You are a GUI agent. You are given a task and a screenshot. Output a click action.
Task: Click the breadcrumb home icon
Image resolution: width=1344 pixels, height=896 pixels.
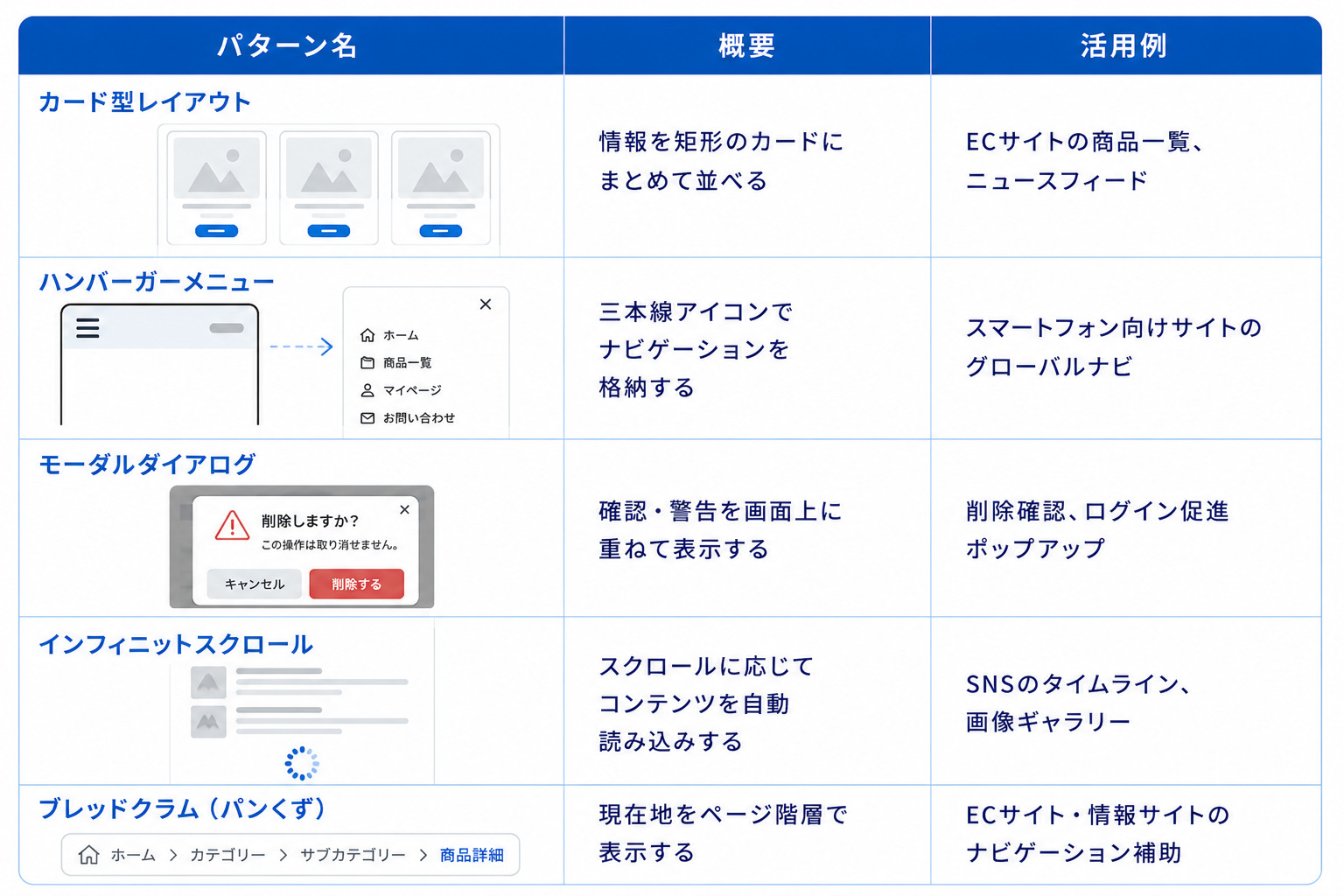(88, 855)
